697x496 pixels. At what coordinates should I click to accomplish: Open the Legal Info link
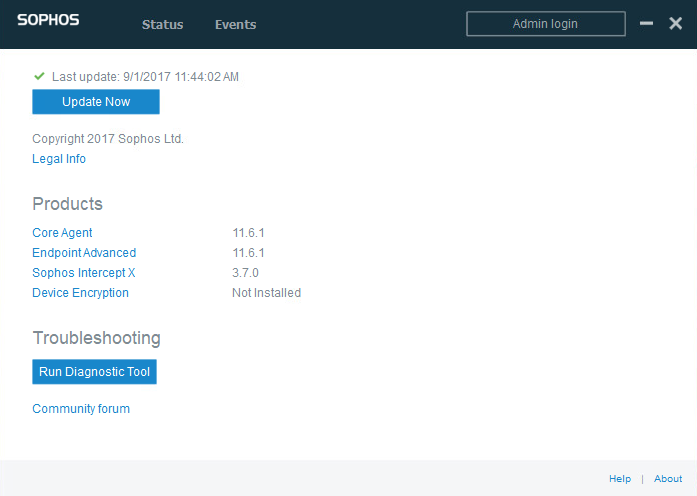(59, 159)
